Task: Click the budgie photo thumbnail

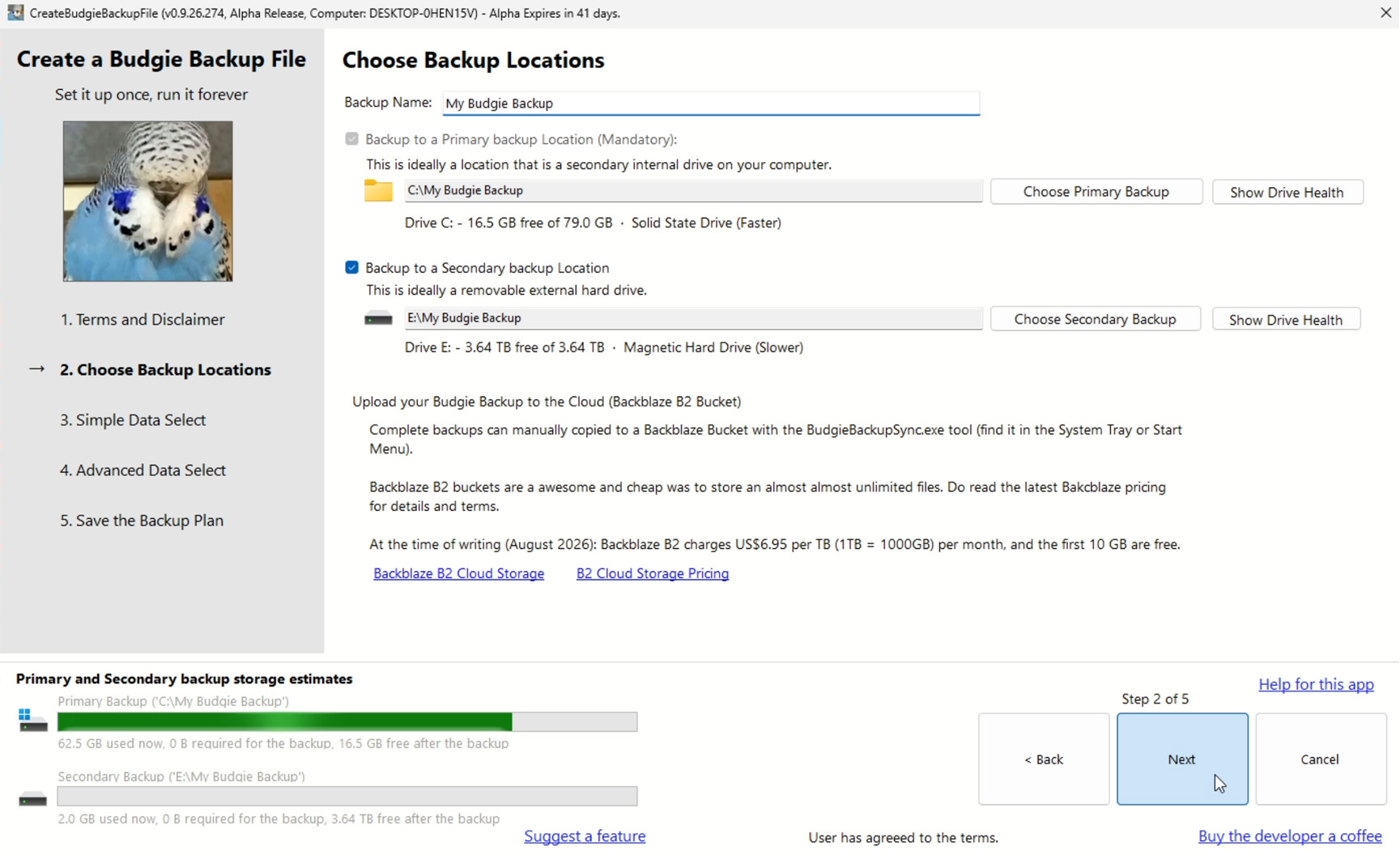Action: click(x=148, y=202)
